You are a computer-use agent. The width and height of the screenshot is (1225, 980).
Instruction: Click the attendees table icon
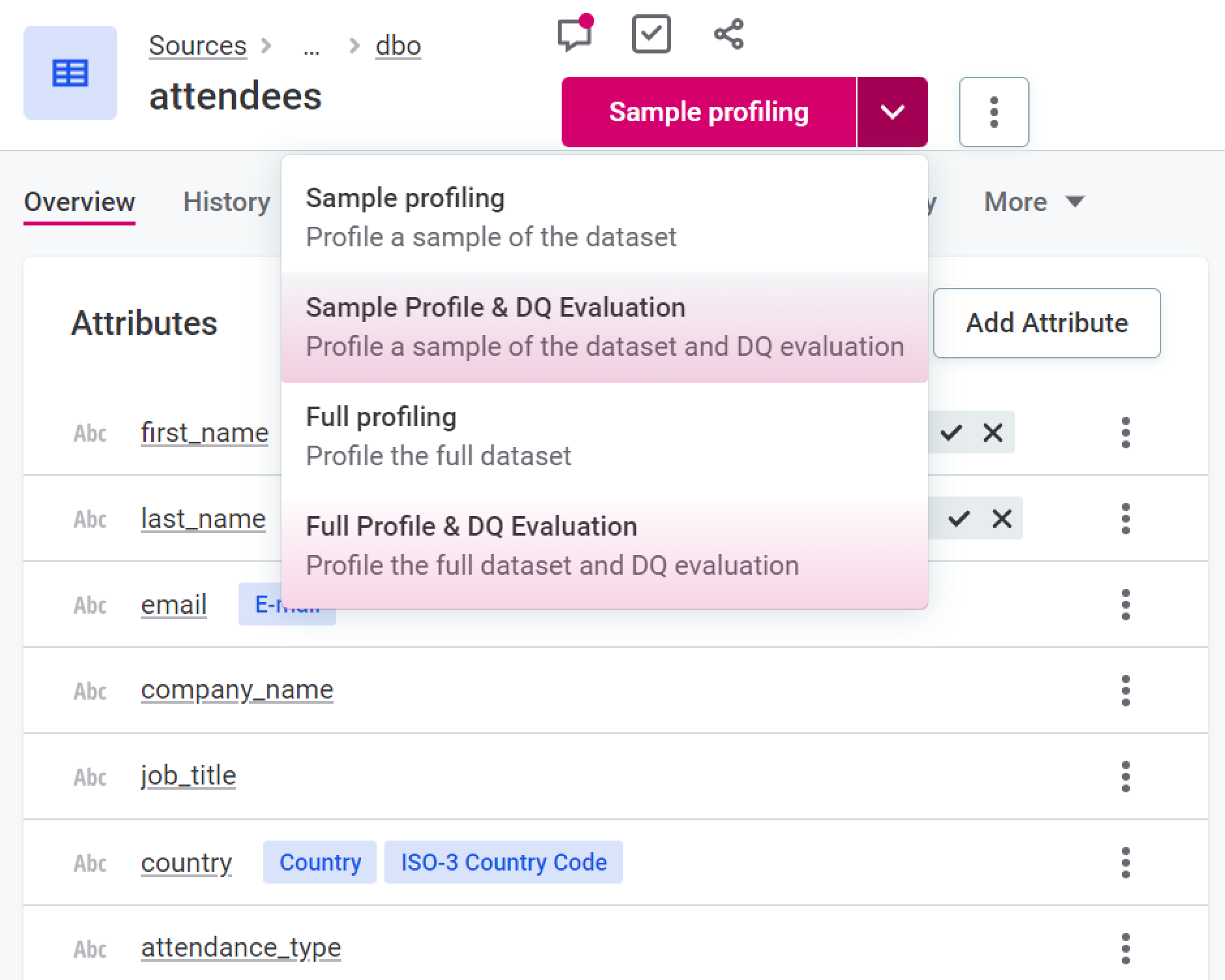70,73
